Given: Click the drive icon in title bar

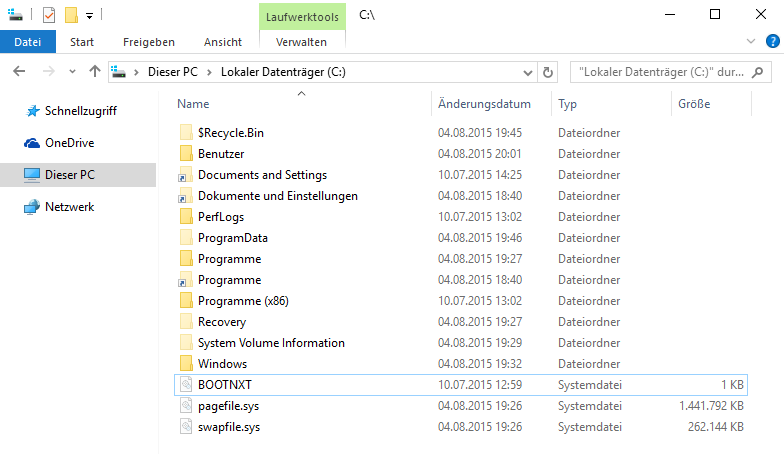Looking at the screenshot, I should coord(15,14).
